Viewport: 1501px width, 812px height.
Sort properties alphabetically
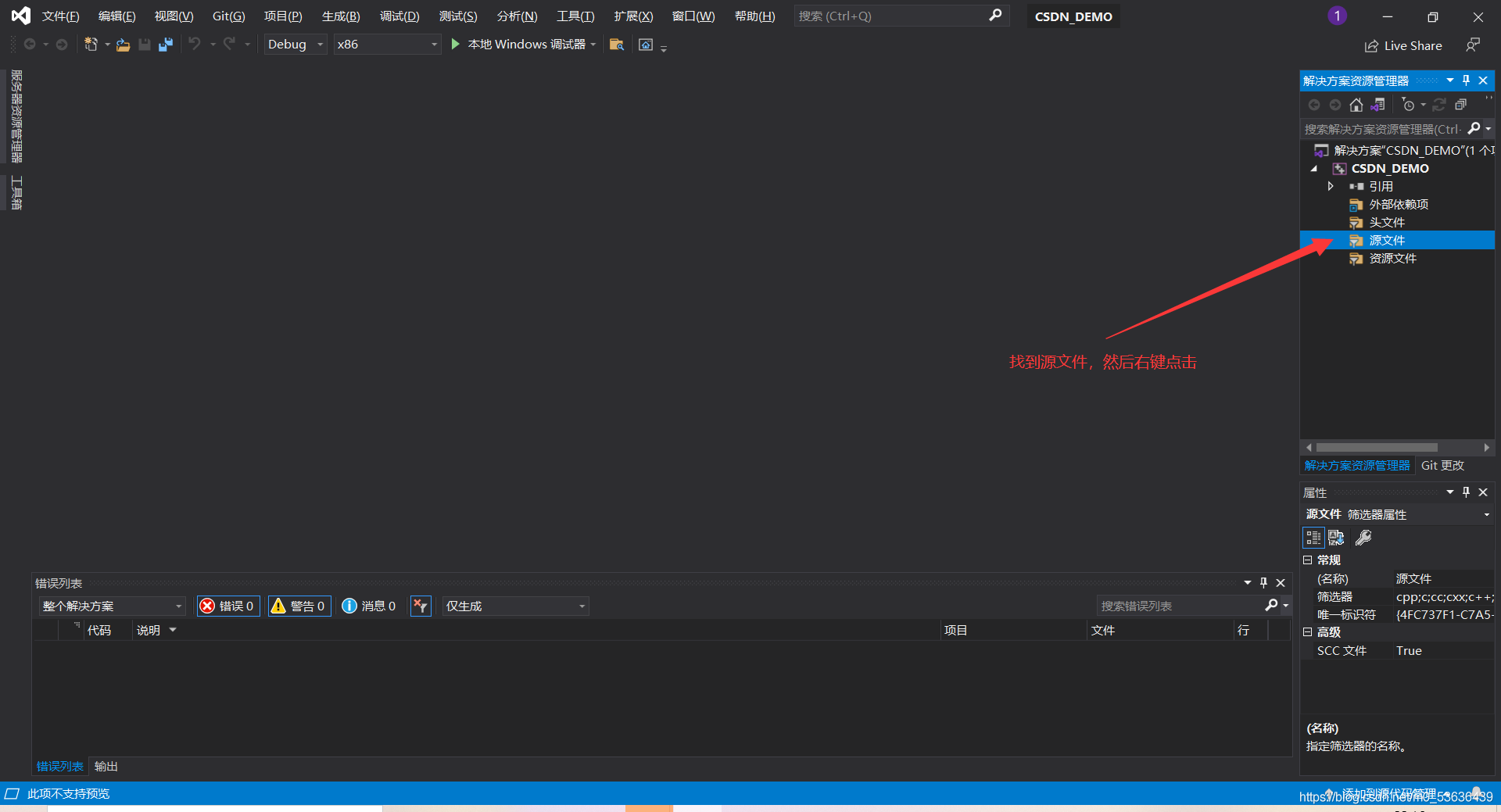click(1337, 538)
